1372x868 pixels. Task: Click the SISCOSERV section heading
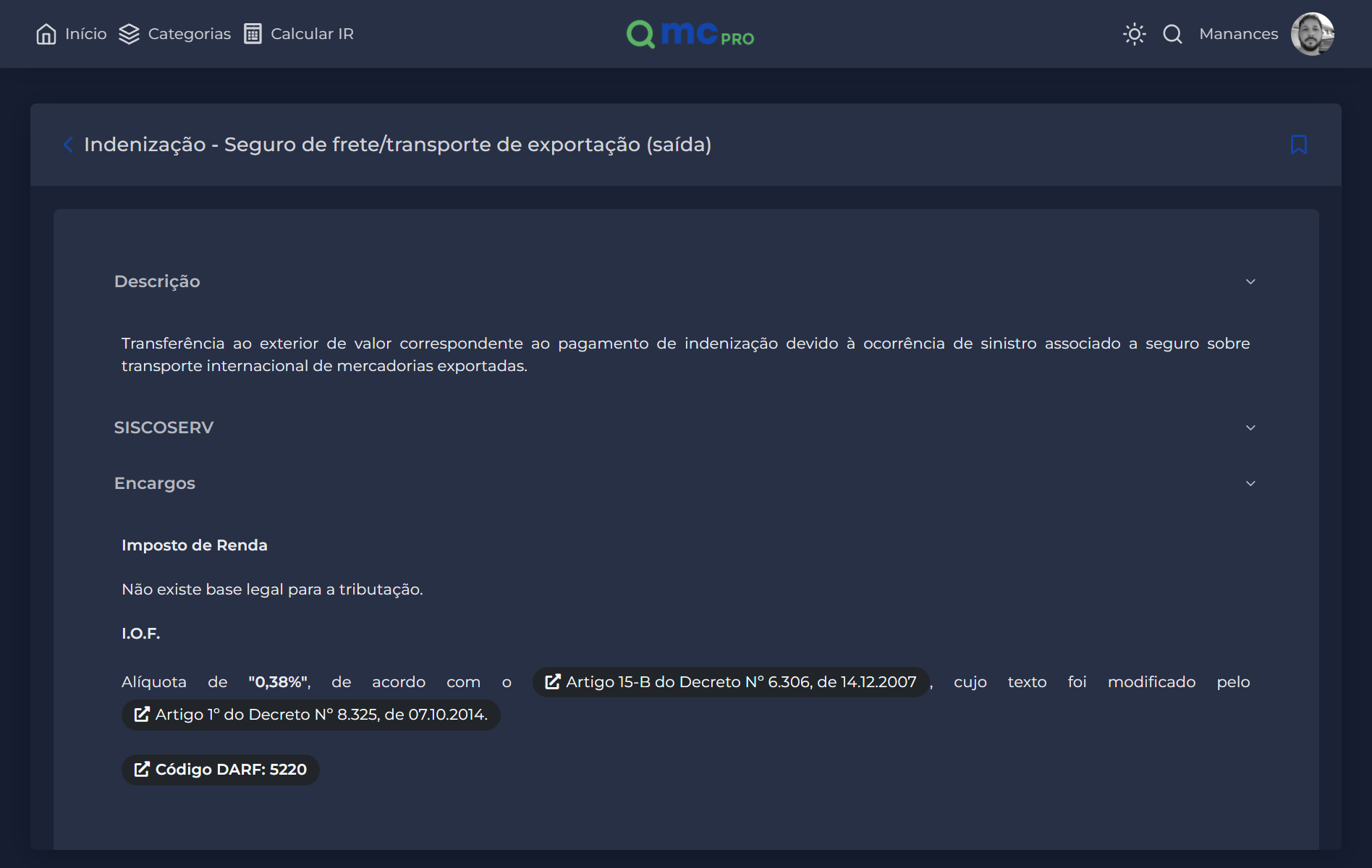[164, 427]
